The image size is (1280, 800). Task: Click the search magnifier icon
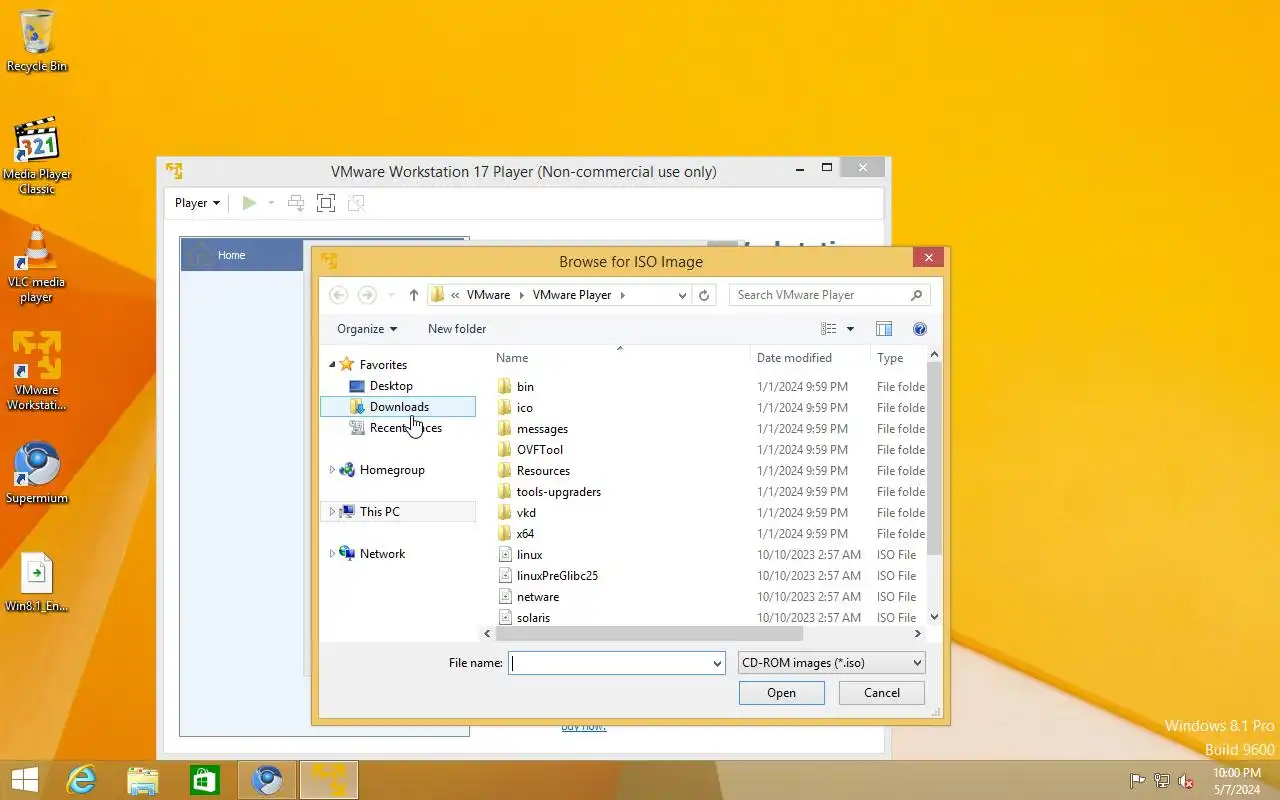[916, 295]
